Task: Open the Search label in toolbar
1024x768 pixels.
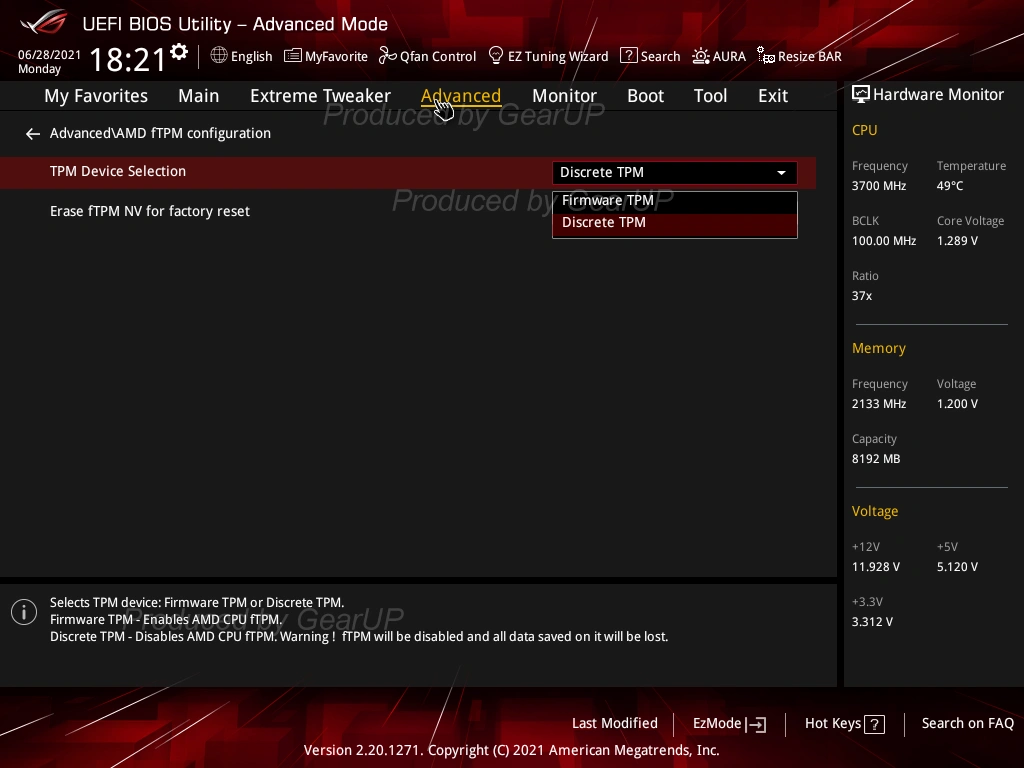Action: (x=660, y=56)
